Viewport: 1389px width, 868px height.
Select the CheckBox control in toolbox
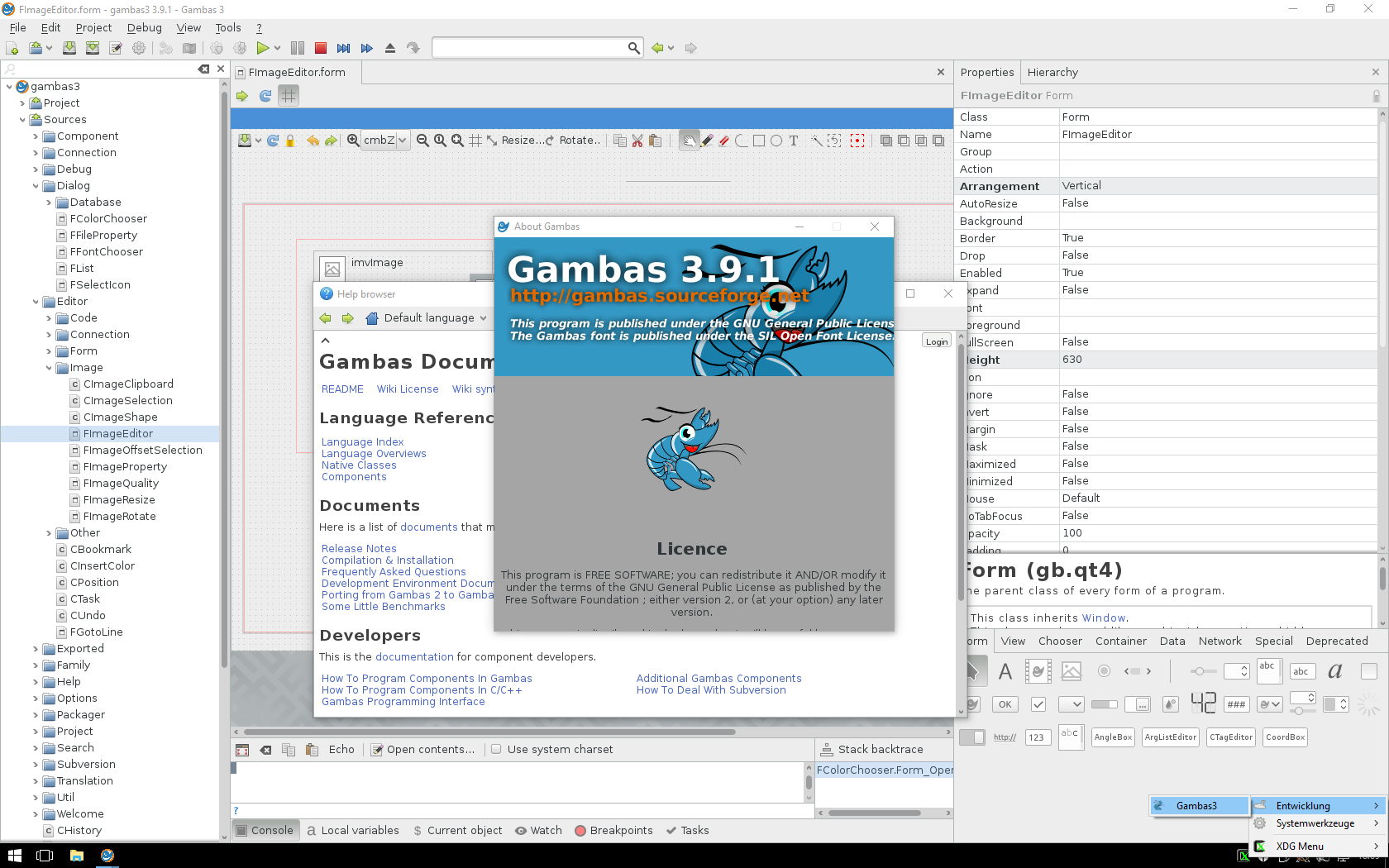1038,704
